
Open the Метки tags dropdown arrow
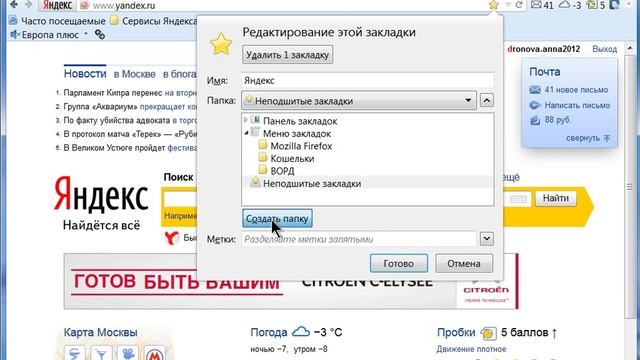tap(487, 239)
